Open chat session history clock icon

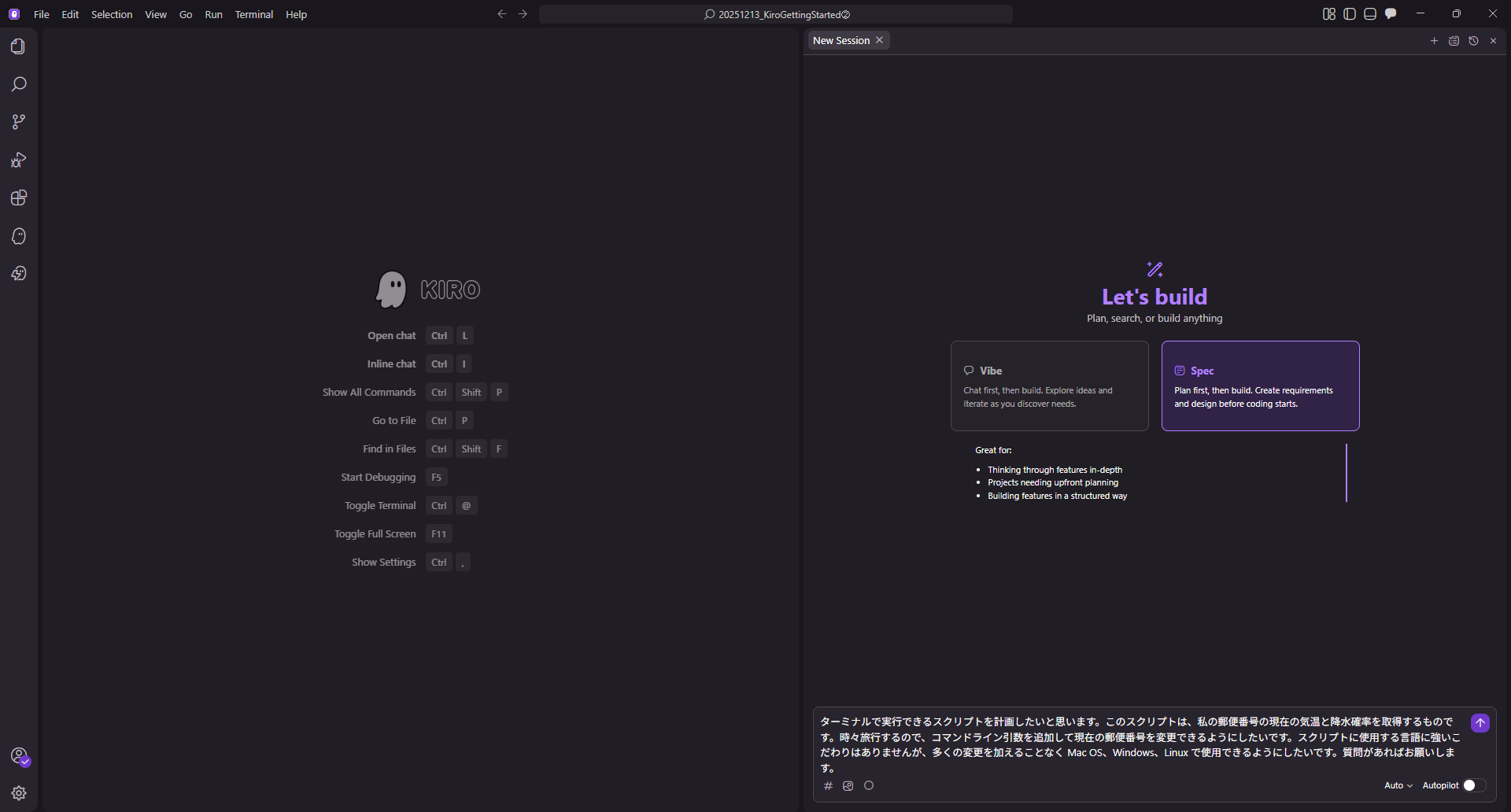pos(1473,41)
